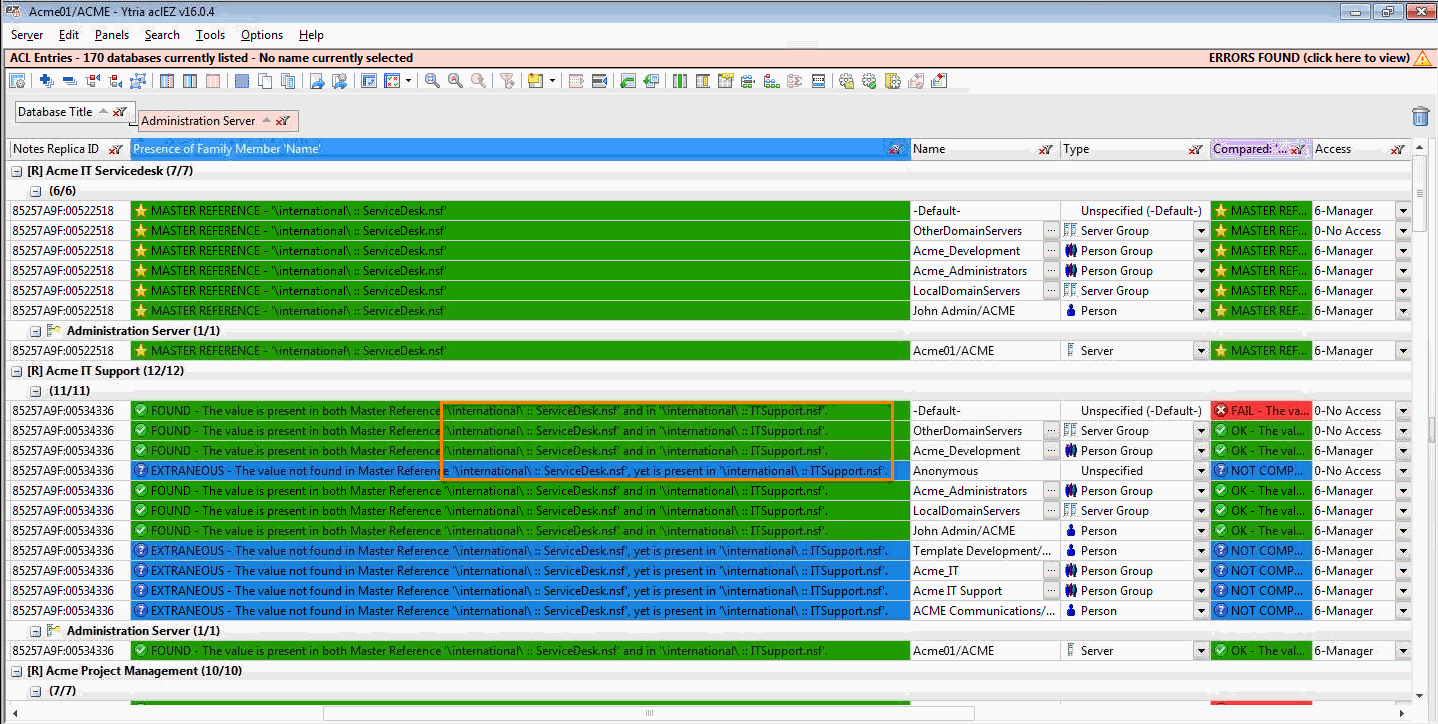
Task: Click the blue plus expand-all toolbar icon
Action: click(47, 81)
